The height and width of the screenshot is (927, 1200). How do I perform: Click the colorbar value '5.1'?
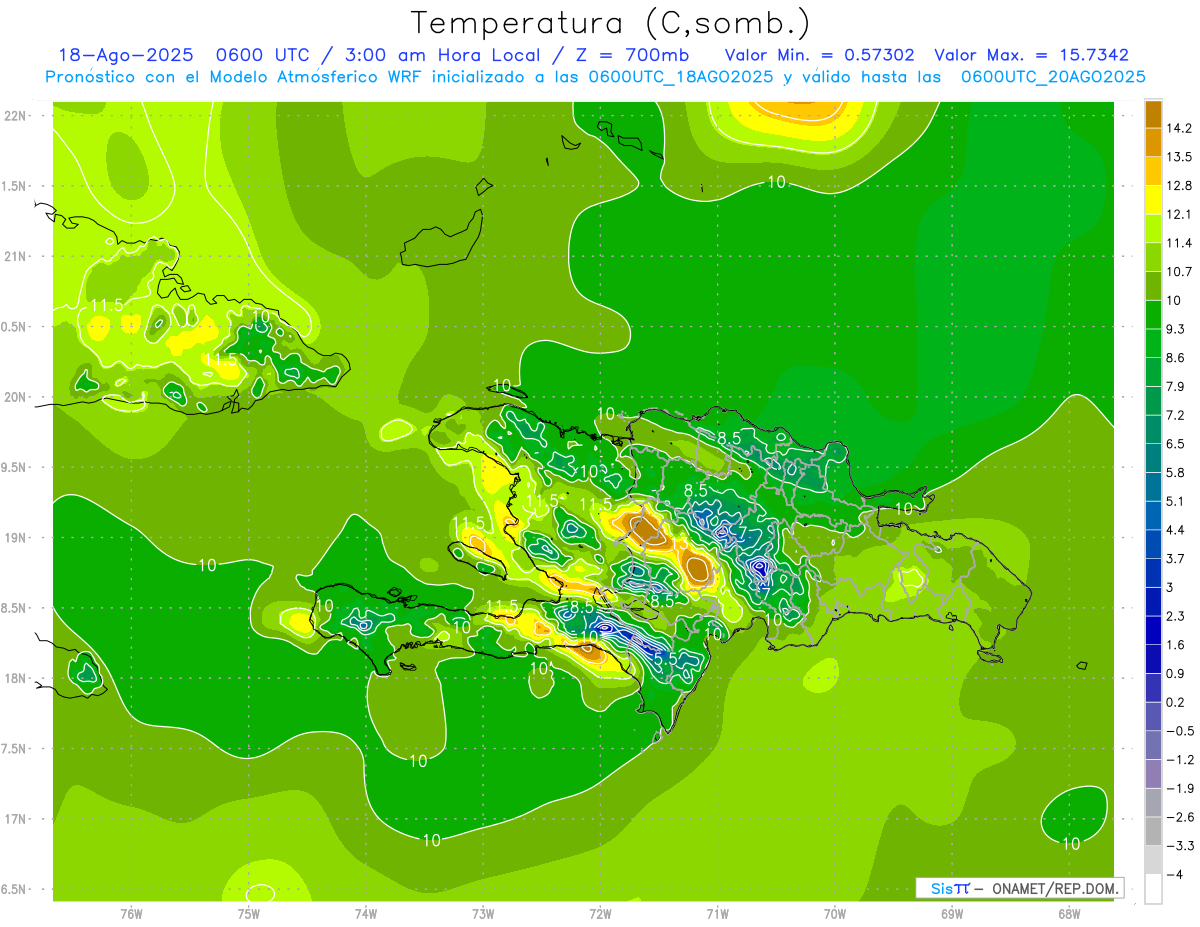coord(1177,501)
